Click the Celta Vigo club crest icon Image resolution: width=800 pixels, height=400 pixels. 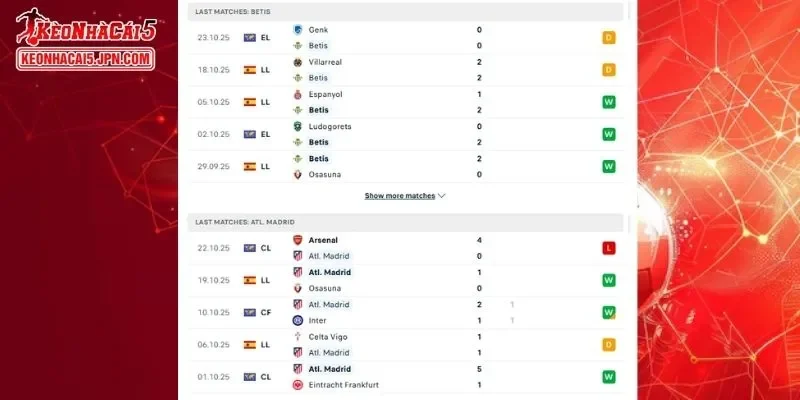(x=297, y=336)
